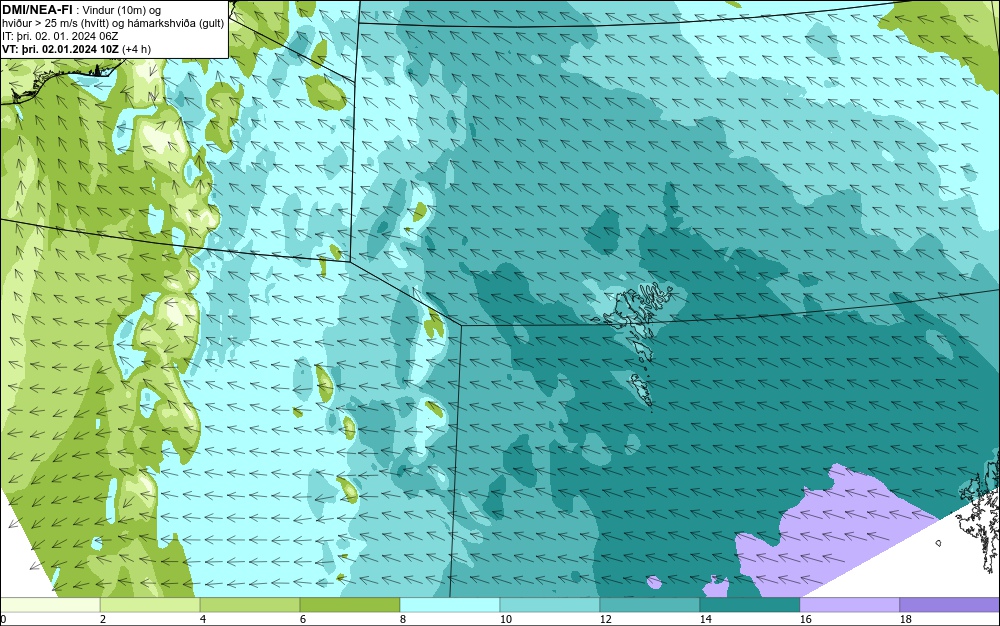1000x626 pixels.
Task: Click the 2–4 m/s light green legend swatch
Action: [x=150, y=605]
